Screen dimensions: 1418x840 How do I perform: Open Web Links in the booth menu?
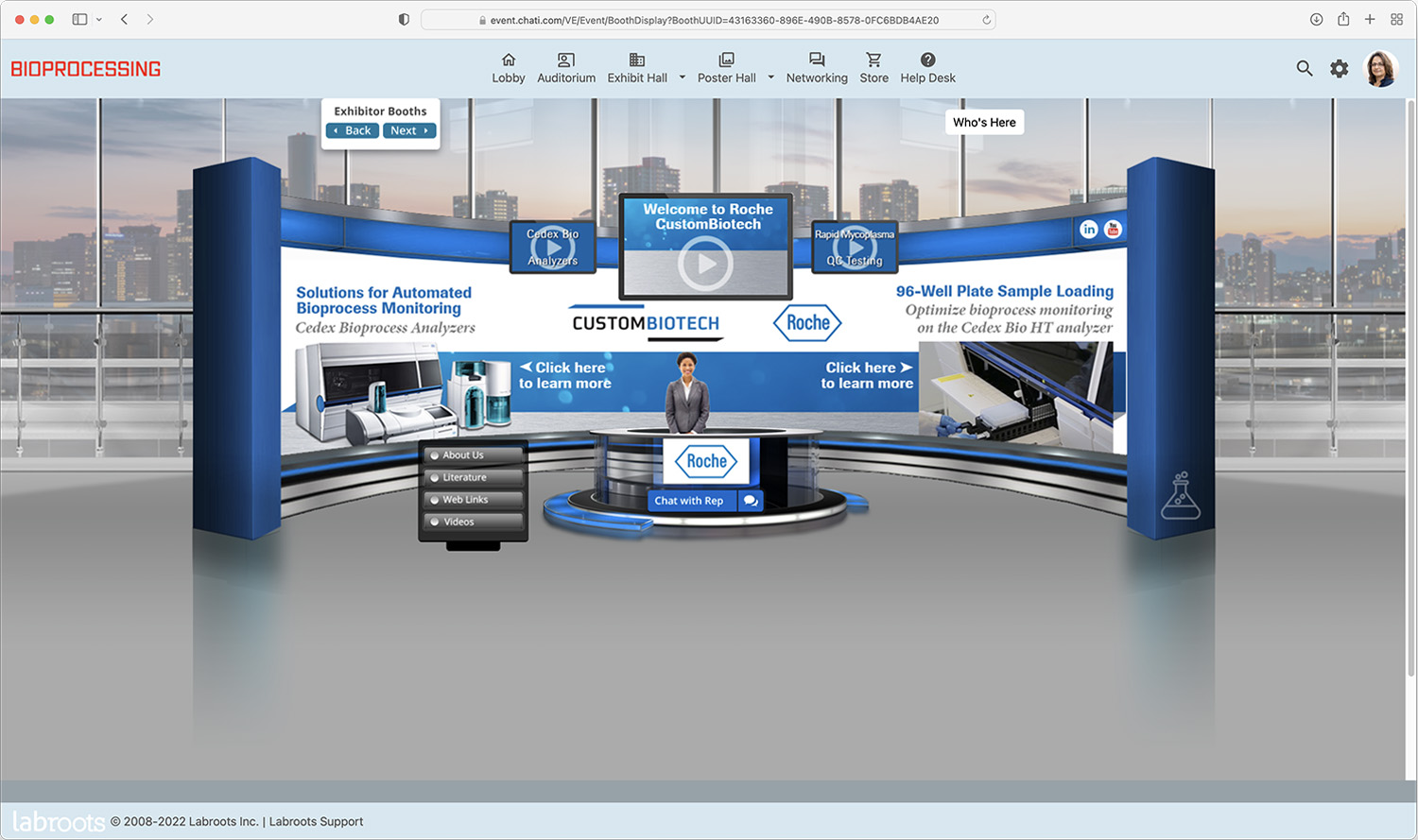click(x=470, y=499)
